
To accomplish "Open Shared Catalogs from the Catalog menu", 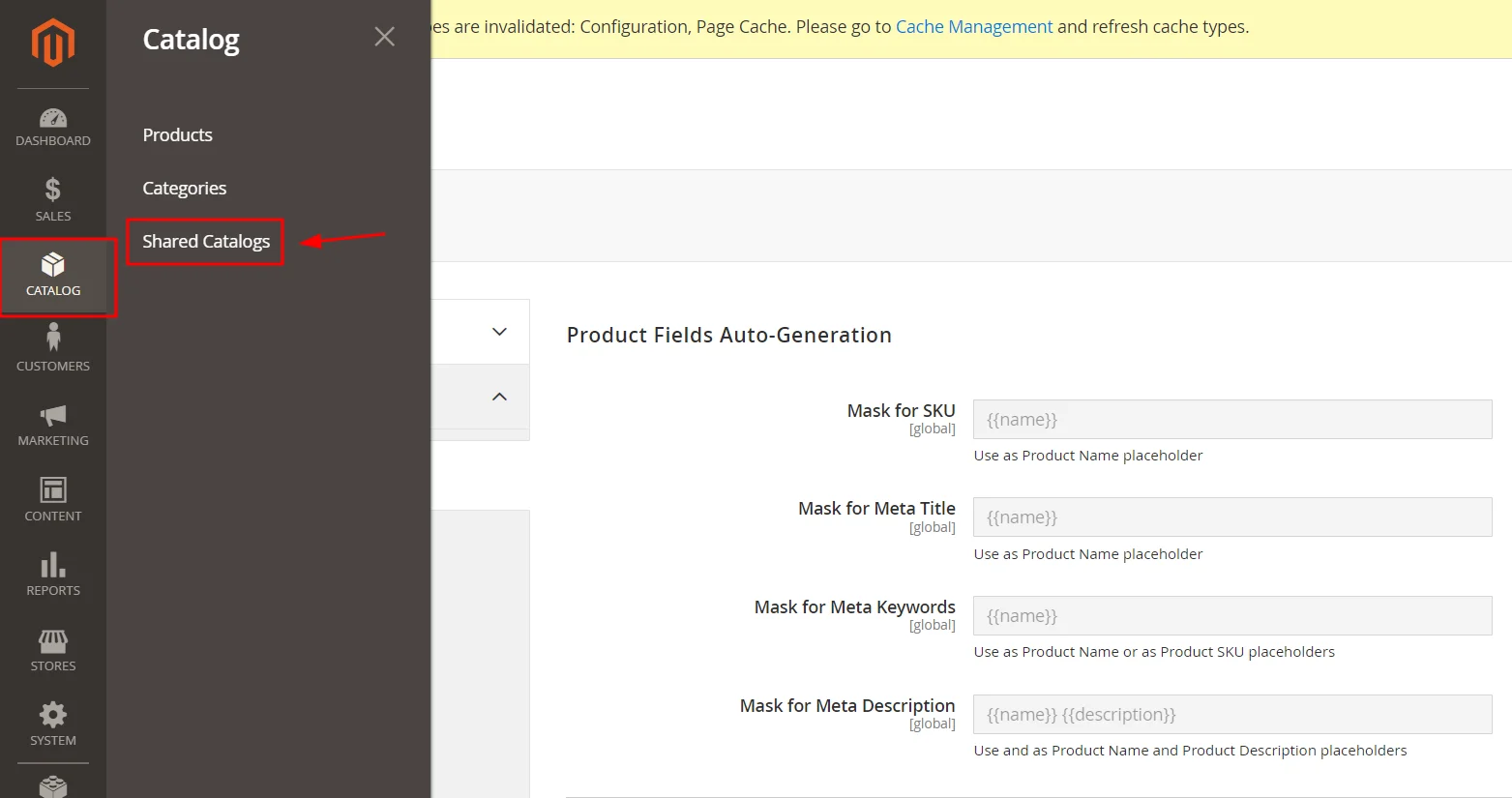I will [205, 241].
